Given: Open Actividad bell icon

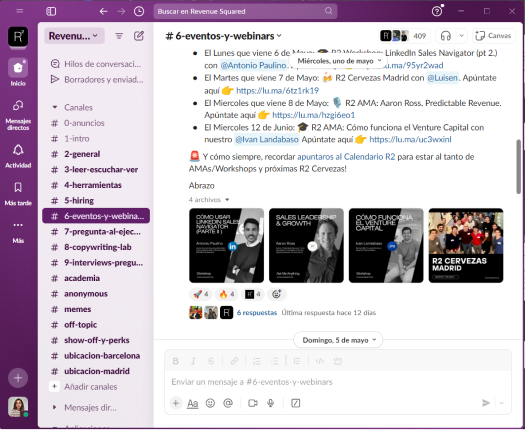Looking at the screenshot, I should click(x=18, y=156).
